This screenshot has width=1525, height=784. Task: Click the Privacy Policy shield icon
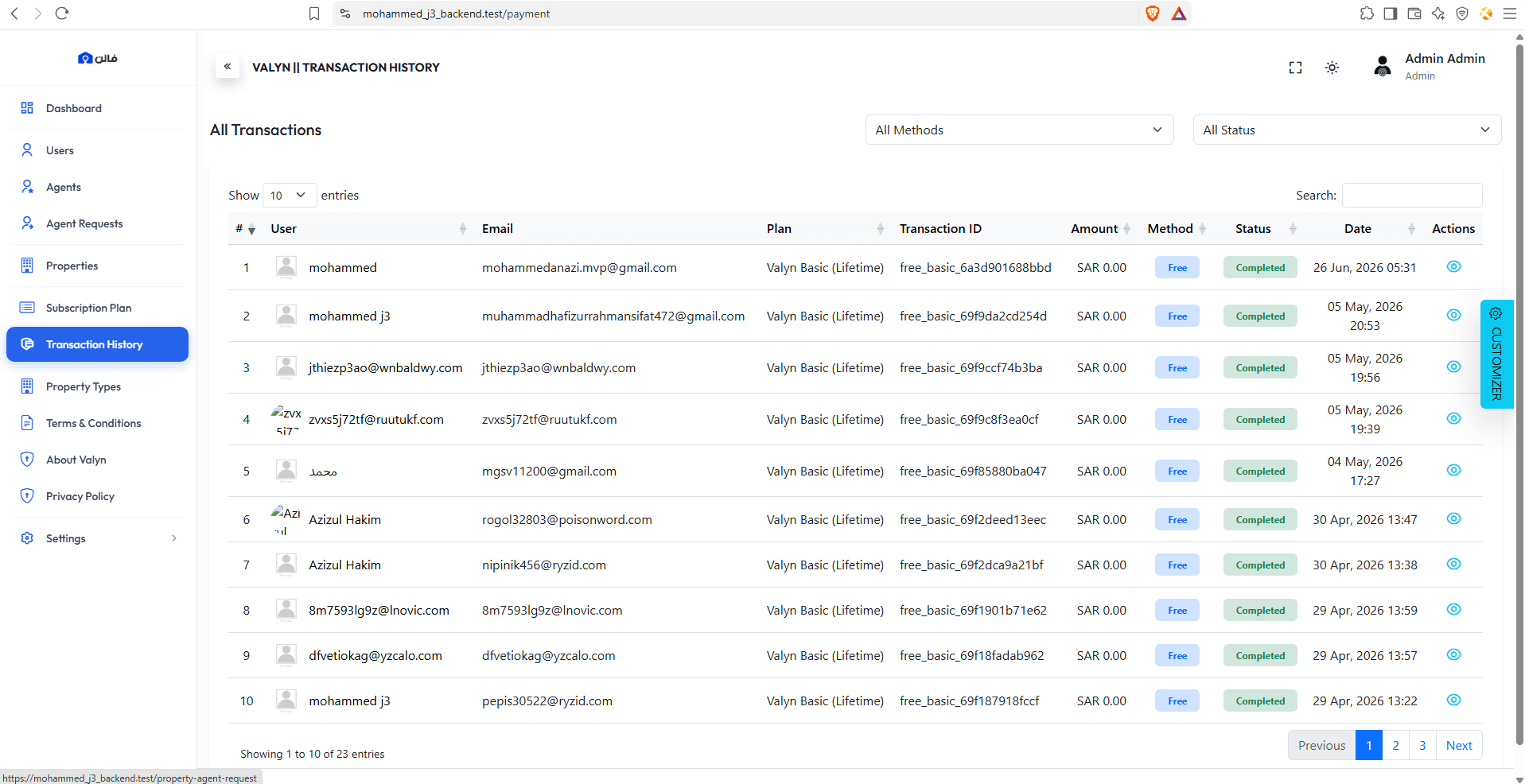tap(27, 496)
